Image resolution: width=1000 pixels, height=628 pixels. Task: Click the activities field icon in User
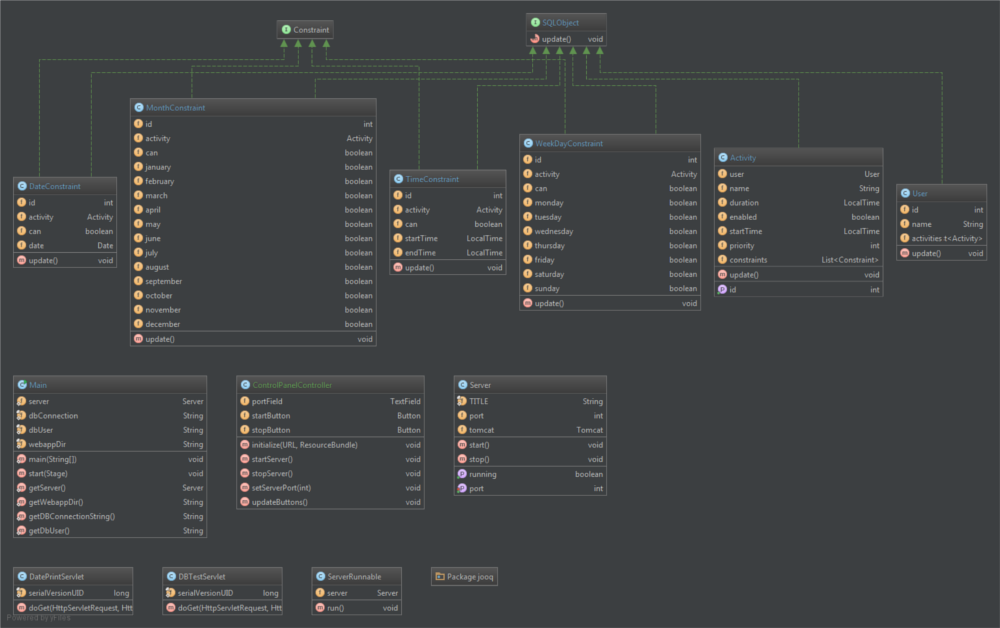click(905, 238)
